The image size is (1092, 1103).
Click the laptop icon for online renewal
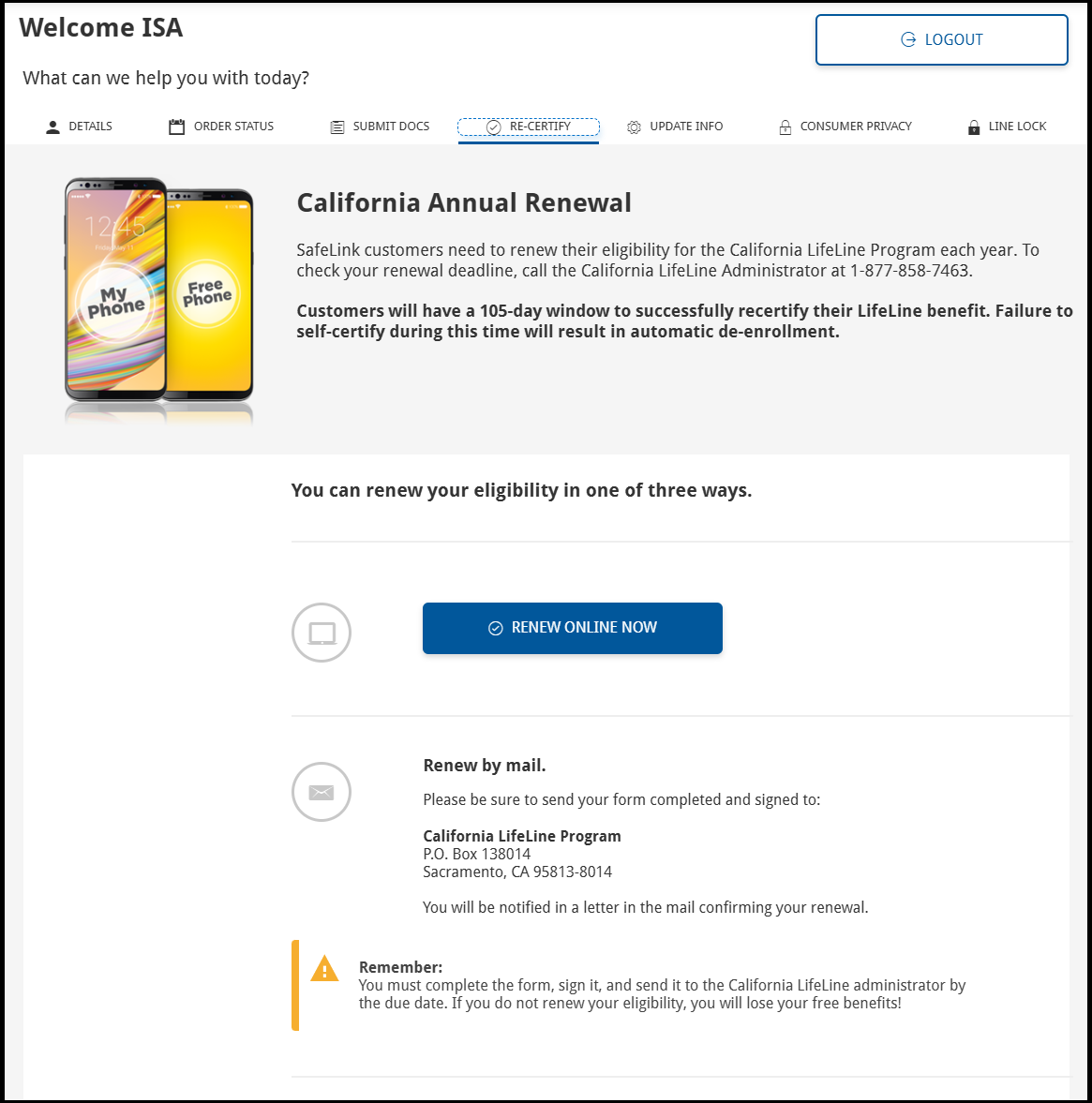tap(322, 633)
